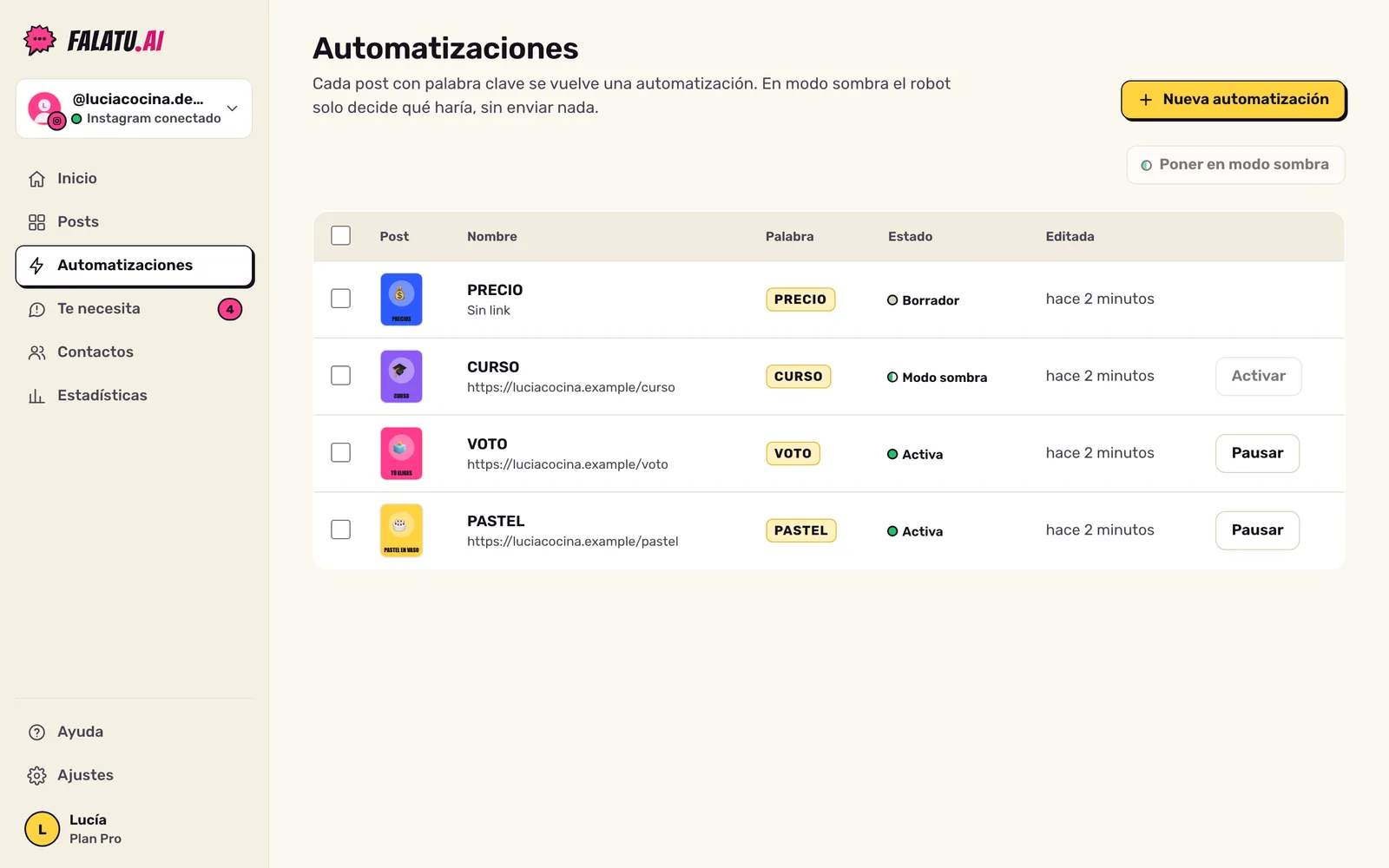The image size is (1389, 868).
Task: Tick the select-all checkbox in header
Action: pos(340,236)
